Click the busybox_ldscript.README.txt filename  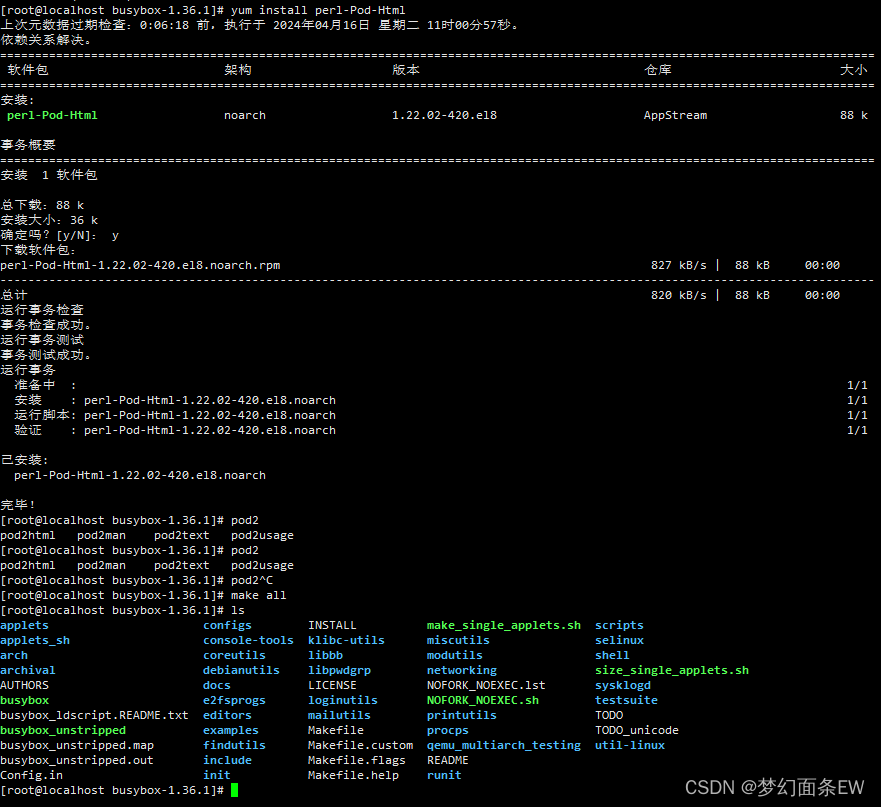[x=95, y=714]
